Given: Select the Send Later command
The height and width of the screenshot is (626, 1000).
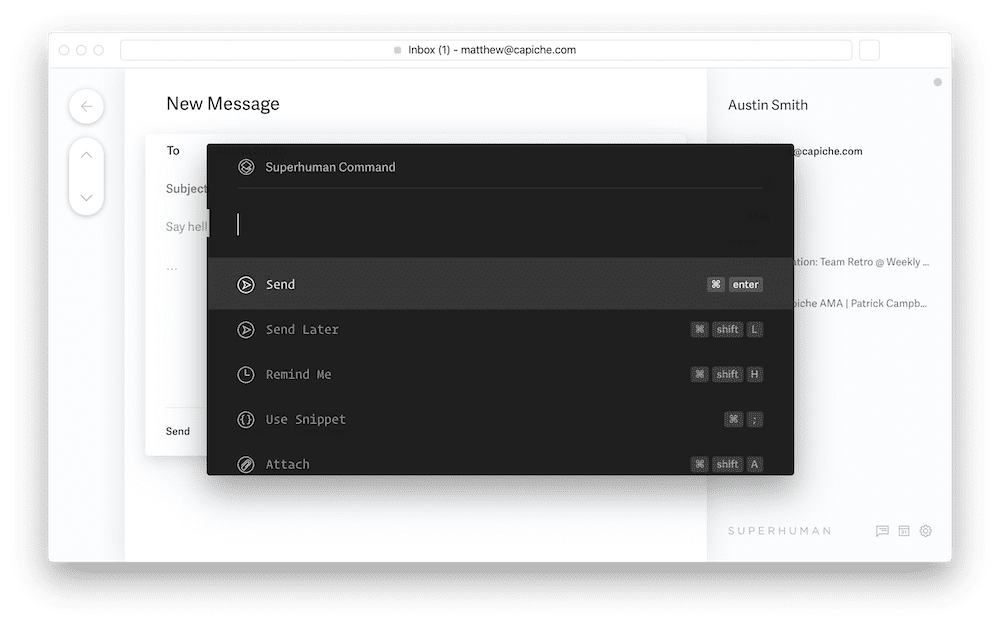Looking at the screenshot, I should (x=302, y=330).
